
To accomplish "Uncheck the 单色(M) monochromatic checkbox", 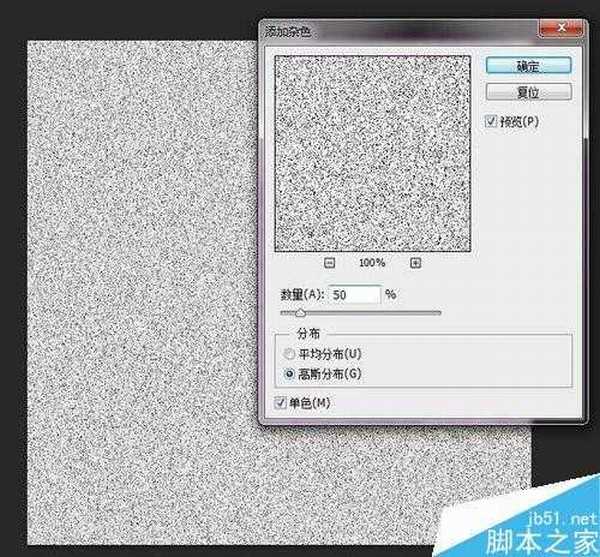I will [280, 402].
